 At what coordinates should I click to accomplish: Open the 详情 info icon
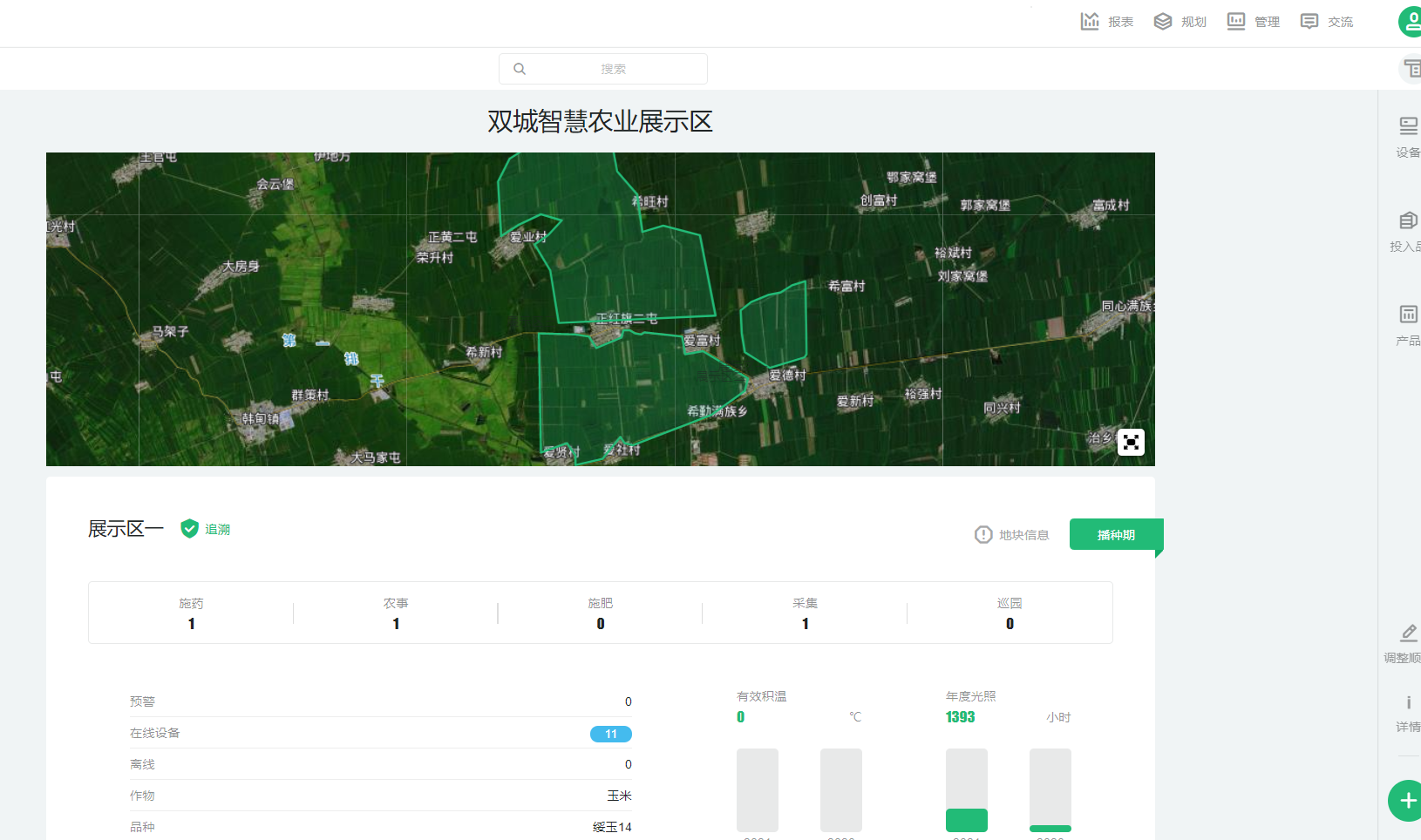(1408, 703)
